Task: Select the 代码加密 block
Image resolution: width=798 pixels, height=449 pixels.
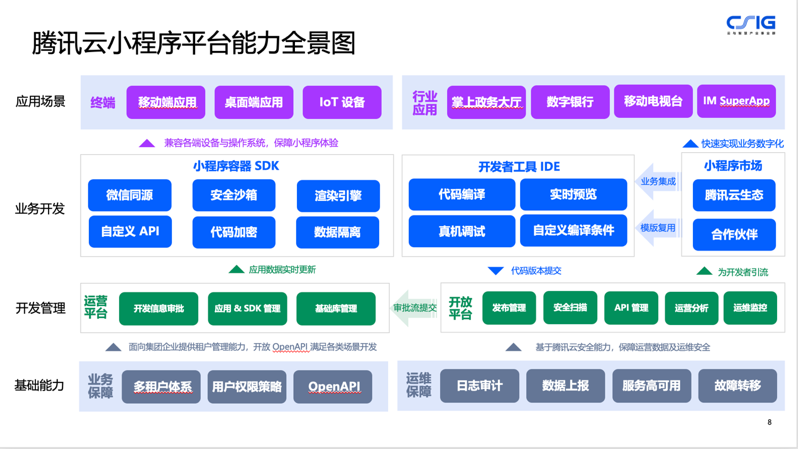Action: (x=234, y=232)
